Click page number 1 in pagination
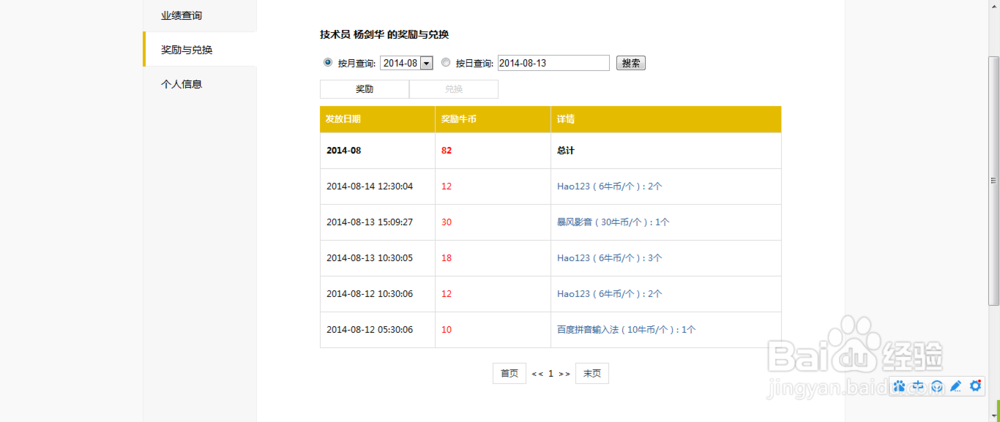 click(x=550, y=374)
